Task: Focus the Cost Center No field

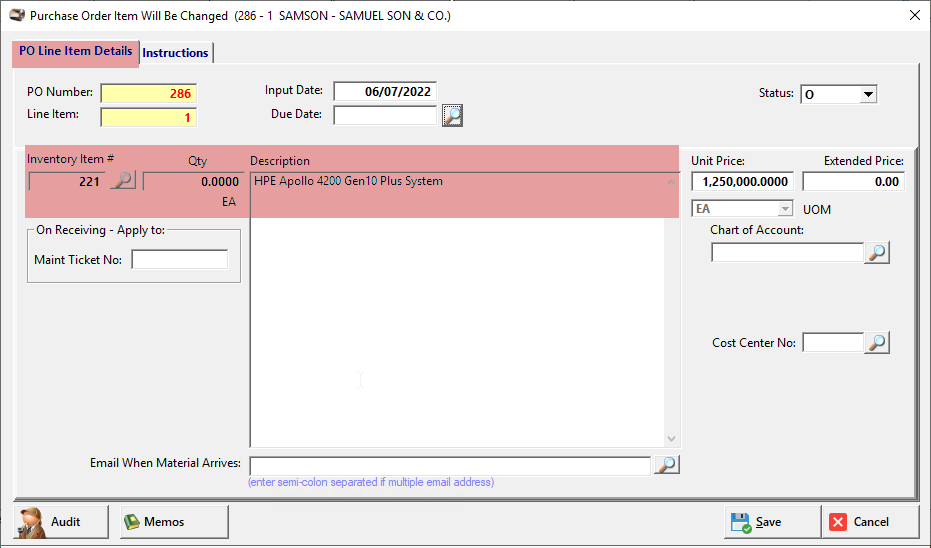Action: (x=833, y=343)
